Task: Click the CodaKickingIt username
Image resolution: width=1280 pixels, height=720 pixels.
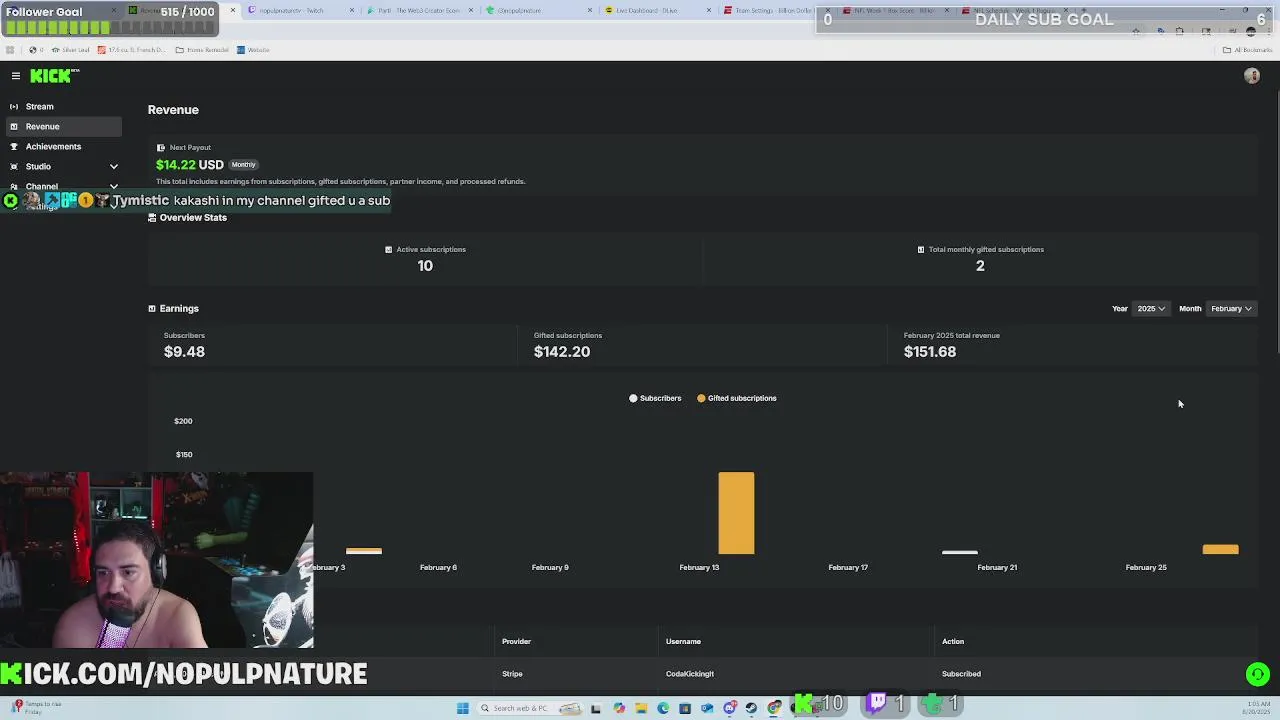Action: (690, 674)
